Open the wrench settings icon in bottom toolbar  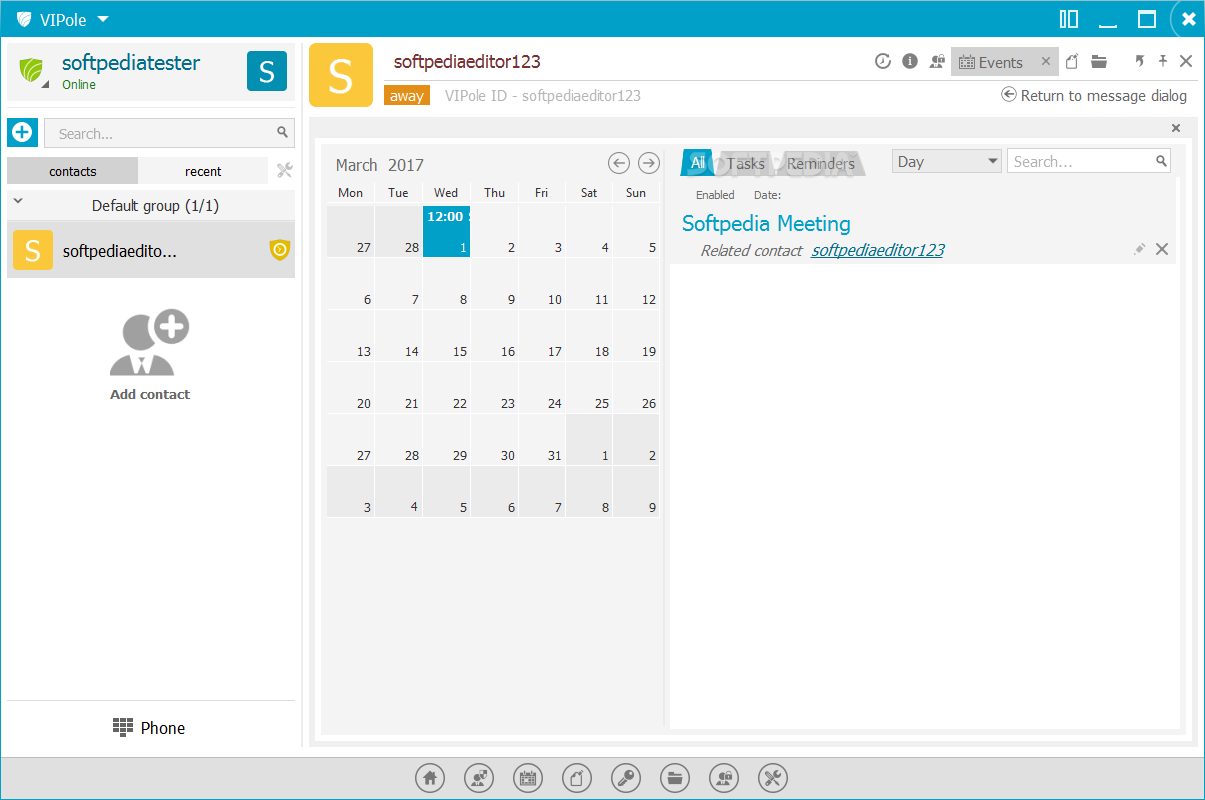coord(773,778)
